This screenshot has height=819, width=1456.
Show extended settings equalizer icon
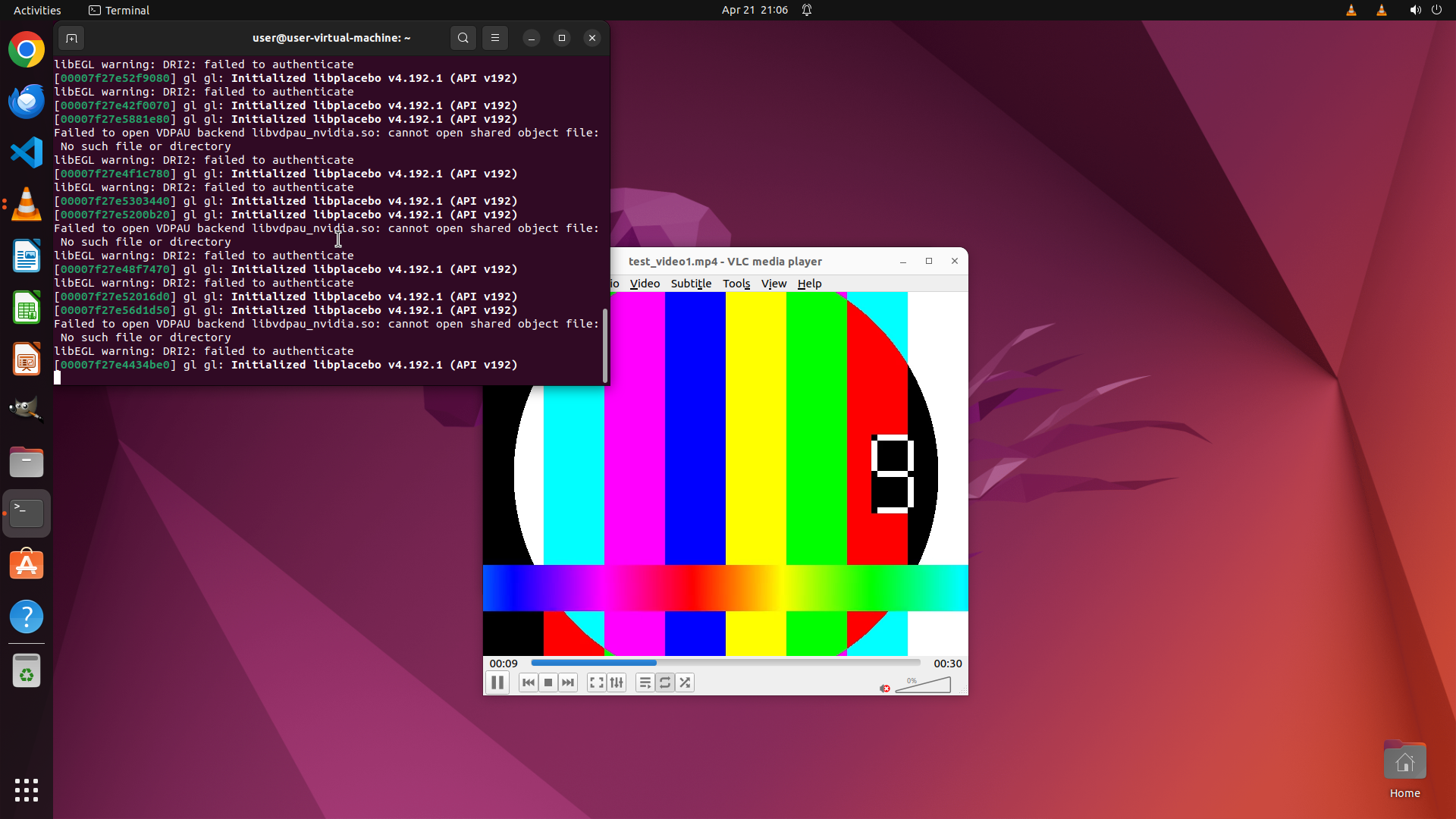click(617, 682)
